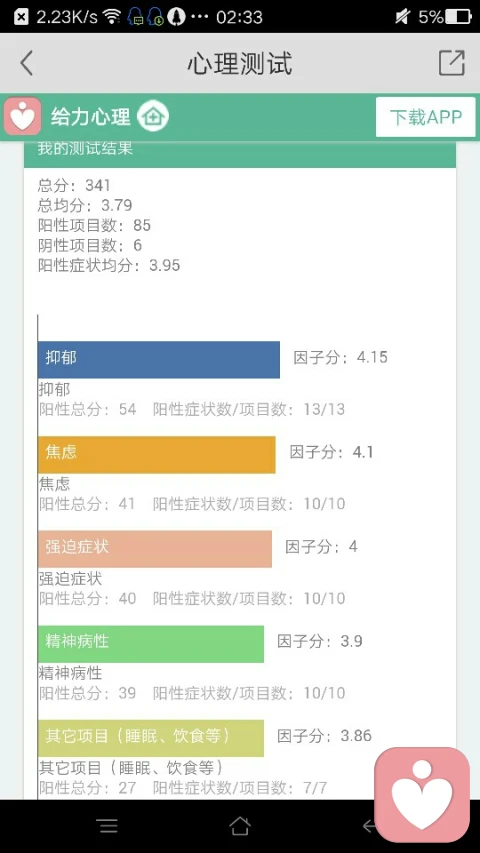
Task: Tap the 心理测试 page title
Action: [x=240, y=63]
